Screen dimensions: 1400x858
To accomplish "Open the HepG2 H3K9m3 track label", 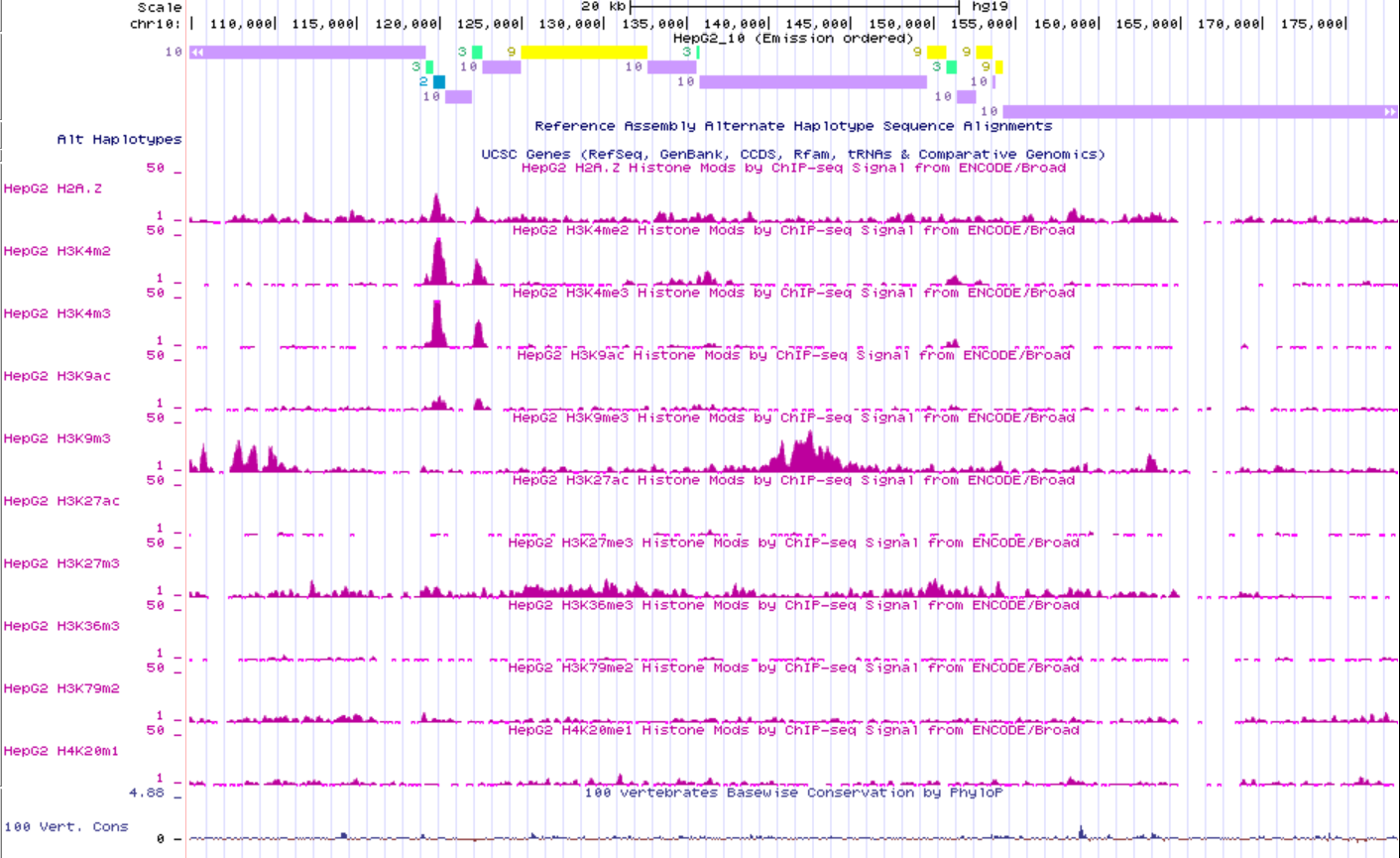I will coord(58,438).
